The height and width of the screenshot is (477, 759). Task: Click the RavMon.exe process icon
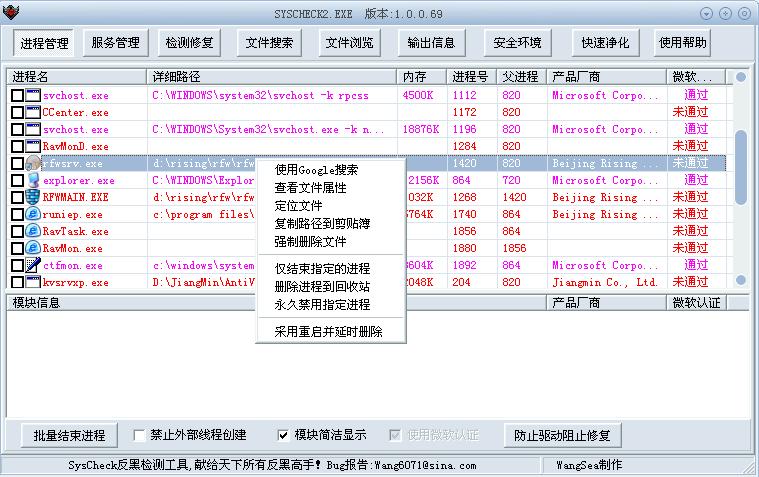click(x=33, y=248)
